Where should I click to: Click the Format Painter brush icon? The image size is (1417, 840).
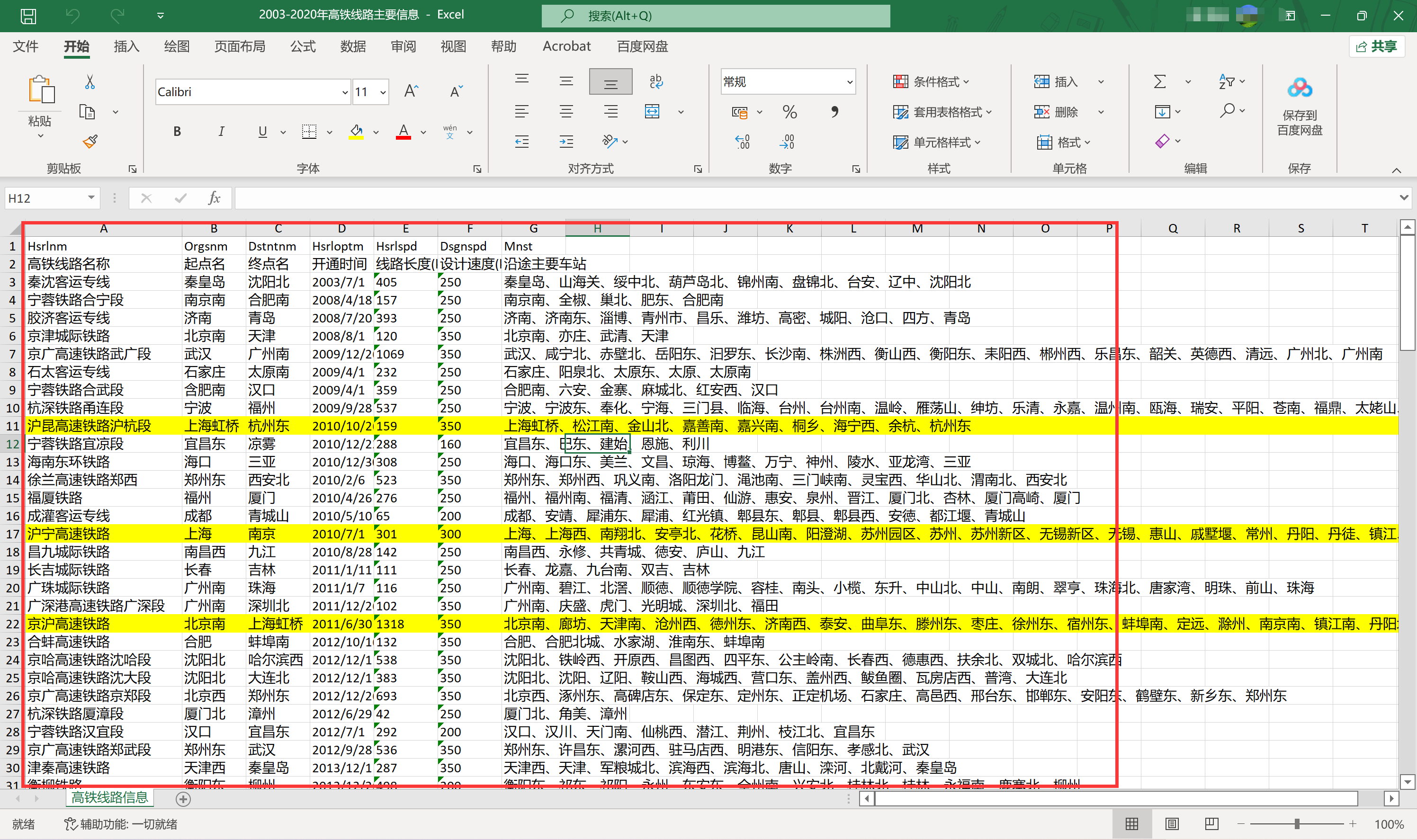(x=90, y=141)
